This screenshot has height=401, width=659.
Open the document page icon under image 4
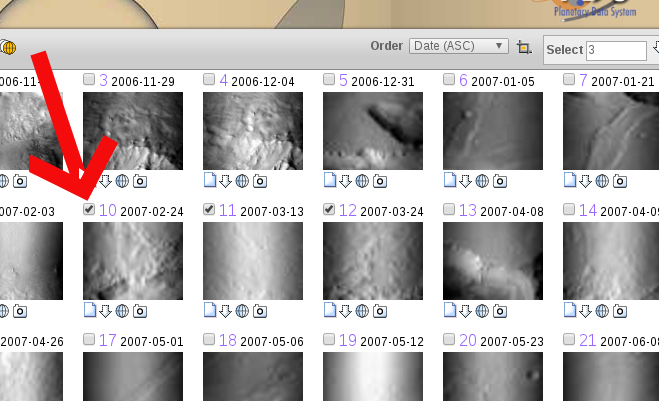click(x=210, y=179)
